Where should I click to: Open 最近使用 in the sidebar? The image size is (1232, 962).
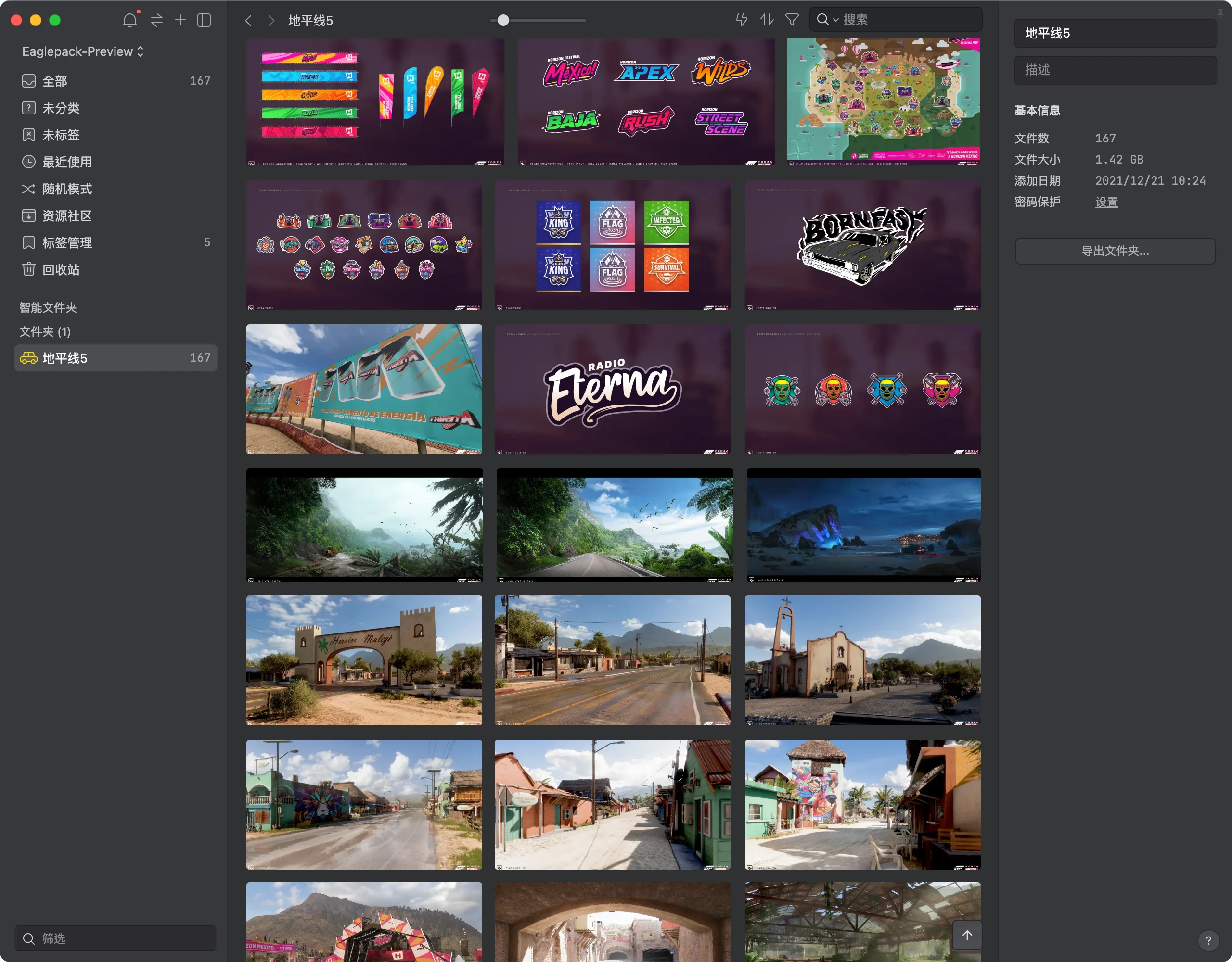point(115,162)
